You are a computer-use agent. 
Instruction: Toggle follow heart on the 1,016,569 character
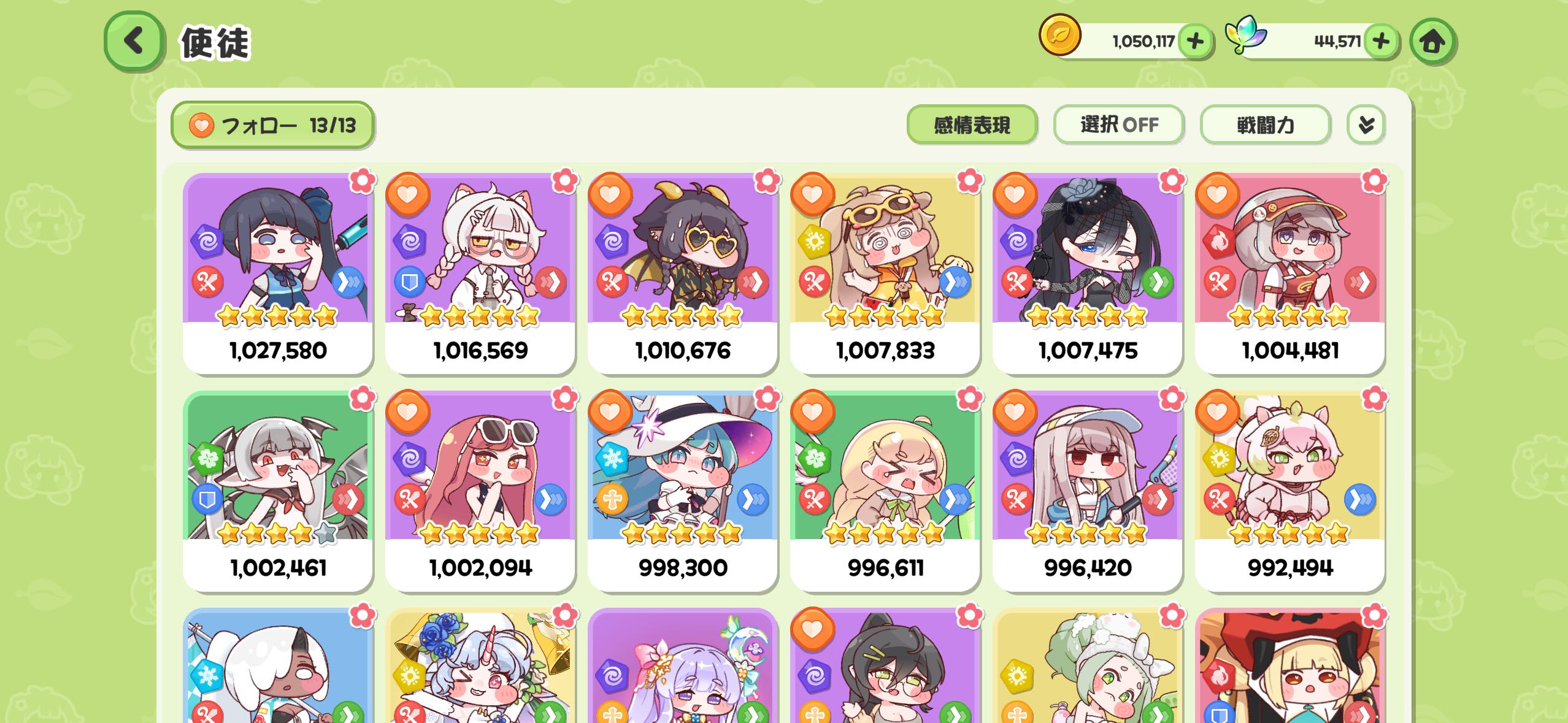tap(407, 194)
